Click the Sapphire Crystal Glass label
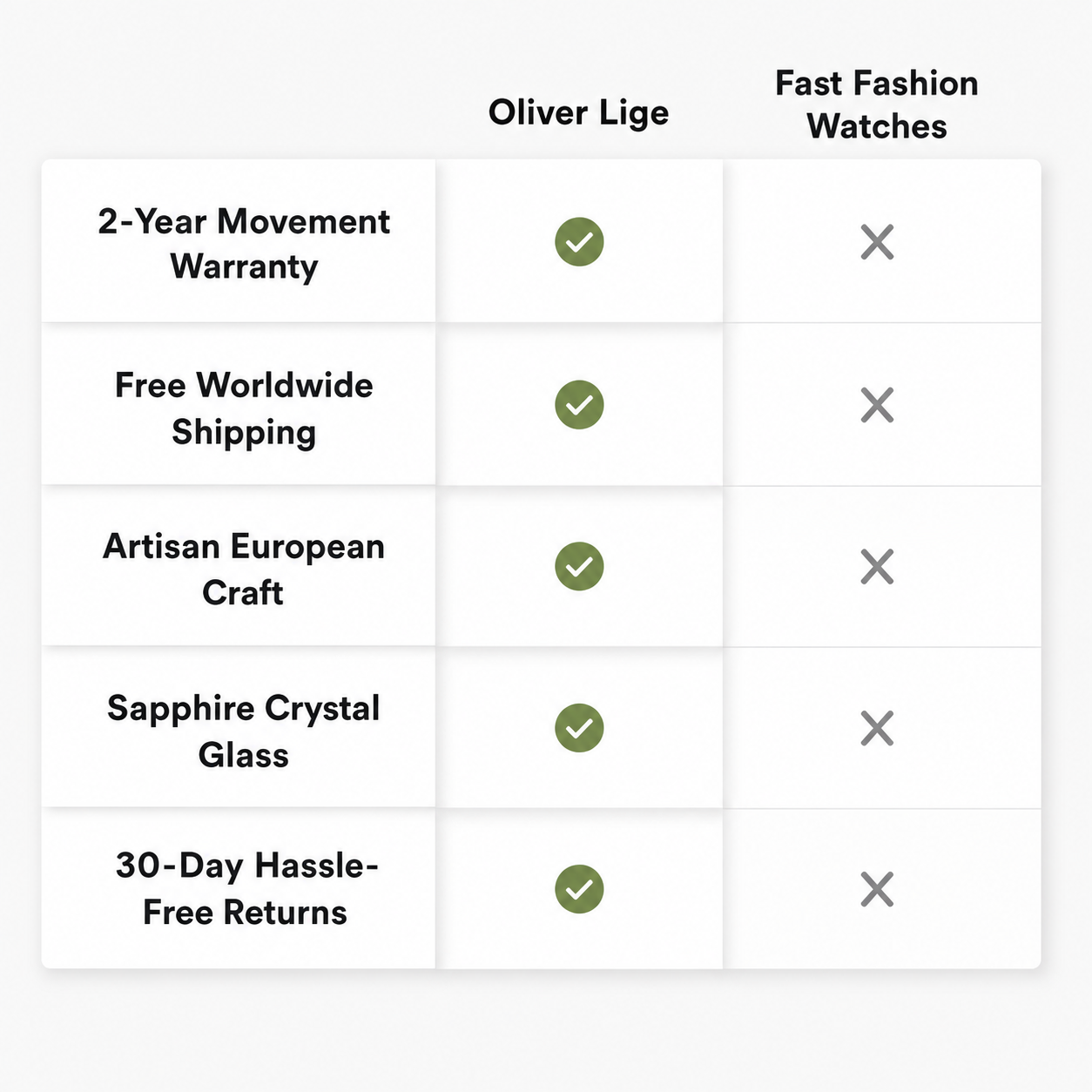Screen dimensions: 1092x1092 click(244, 731)
